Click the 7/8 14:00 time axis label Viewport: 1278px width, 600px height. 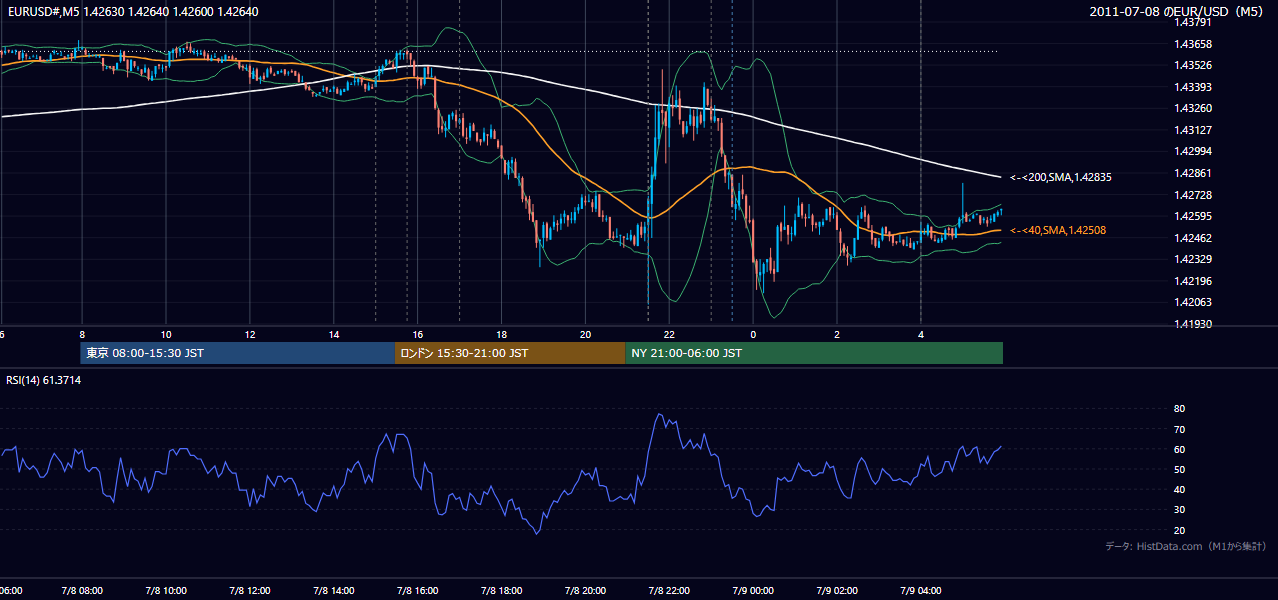coord(334,590)
